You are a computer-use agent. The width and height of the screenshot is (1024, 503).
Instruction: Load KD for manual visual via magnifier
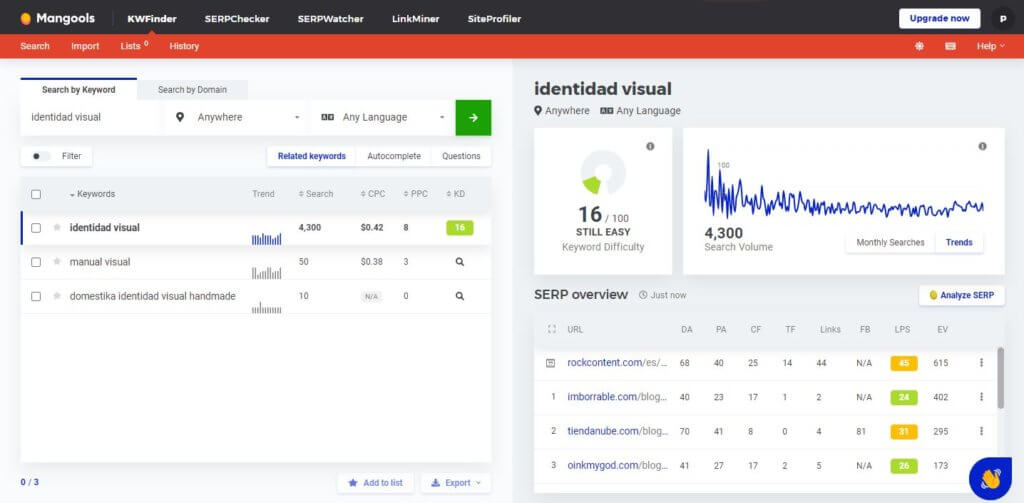460,261
